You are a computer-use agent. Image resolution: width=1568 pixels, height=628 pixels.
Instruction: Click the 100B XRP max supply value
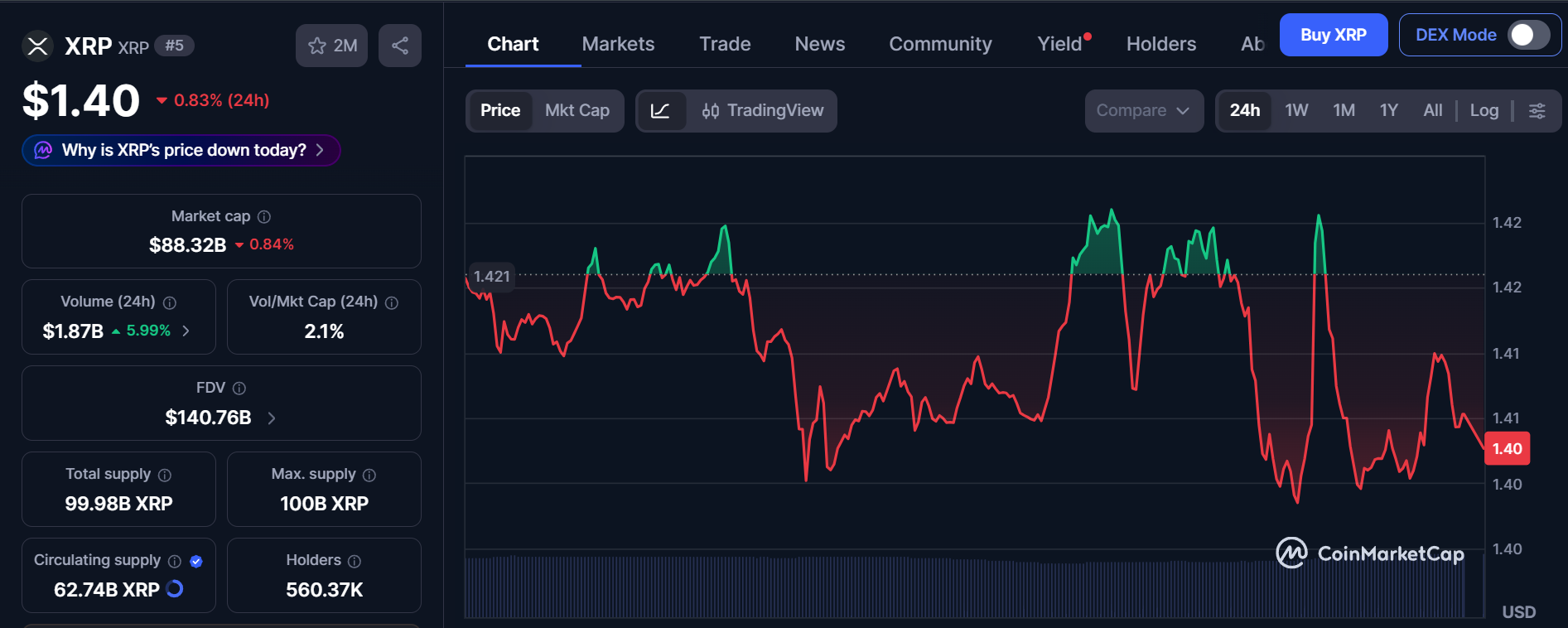pyautogui.click(x=324, y=504)
